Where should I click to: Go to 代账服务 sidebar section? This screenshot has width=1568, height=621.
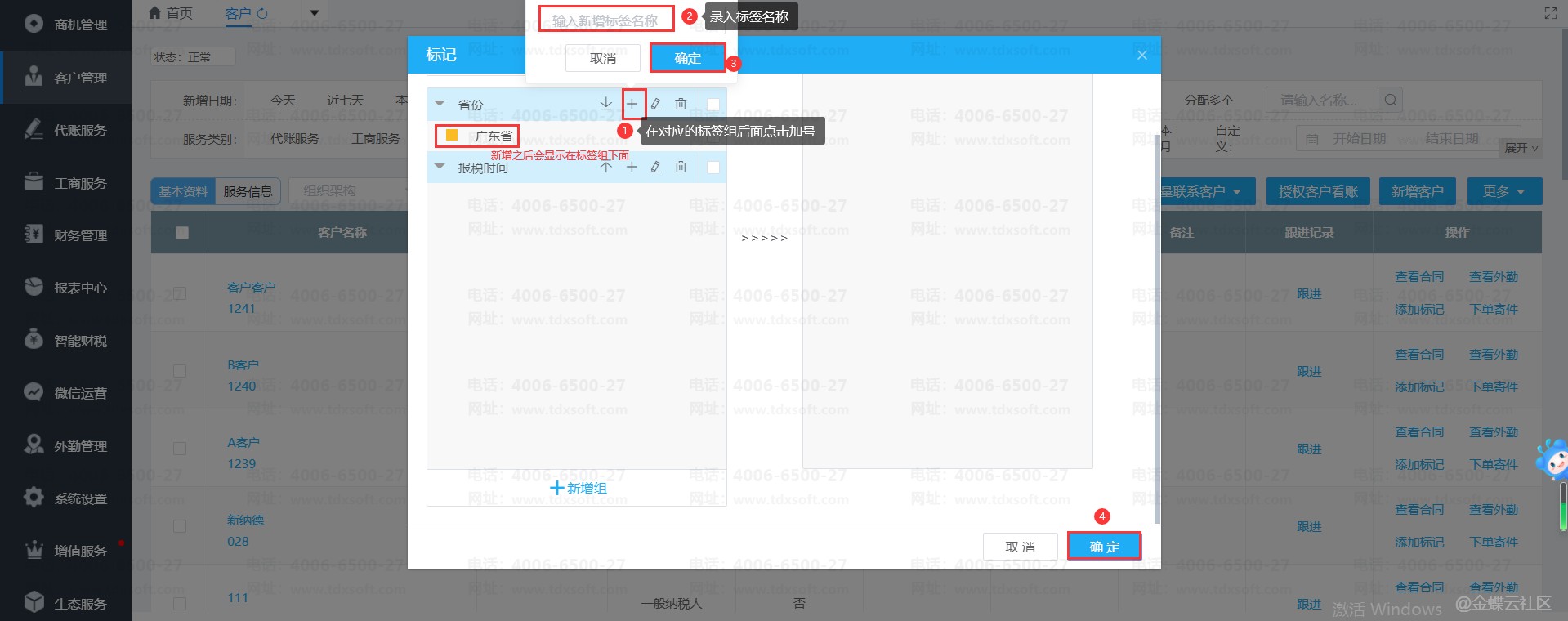click(x=65, y=130)
